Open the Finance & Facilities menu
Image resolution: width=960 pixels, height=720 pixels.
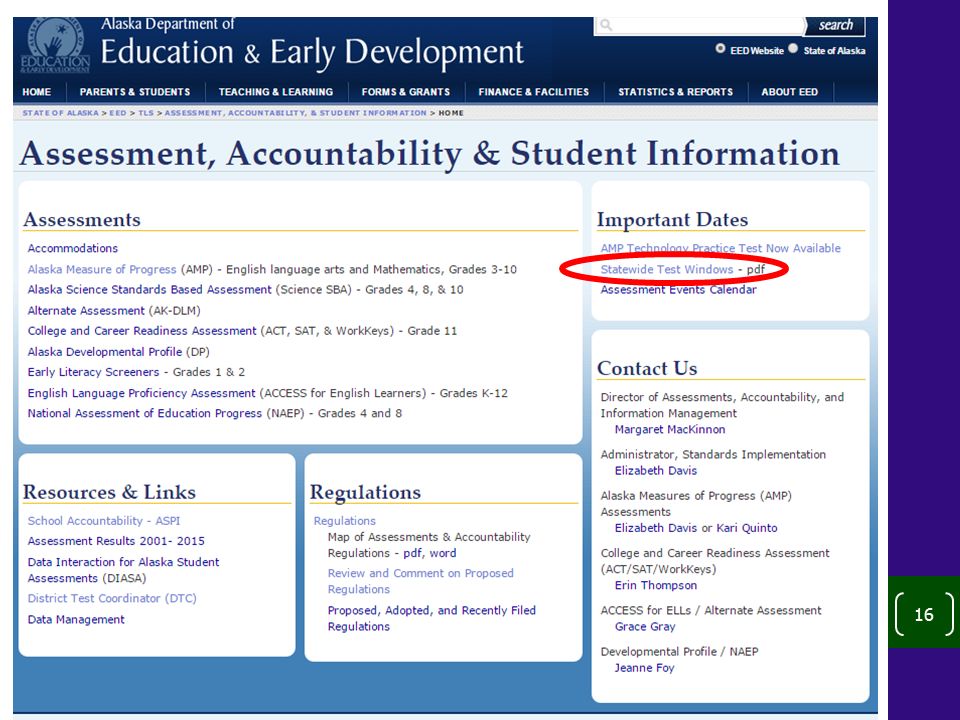[534, 92]
